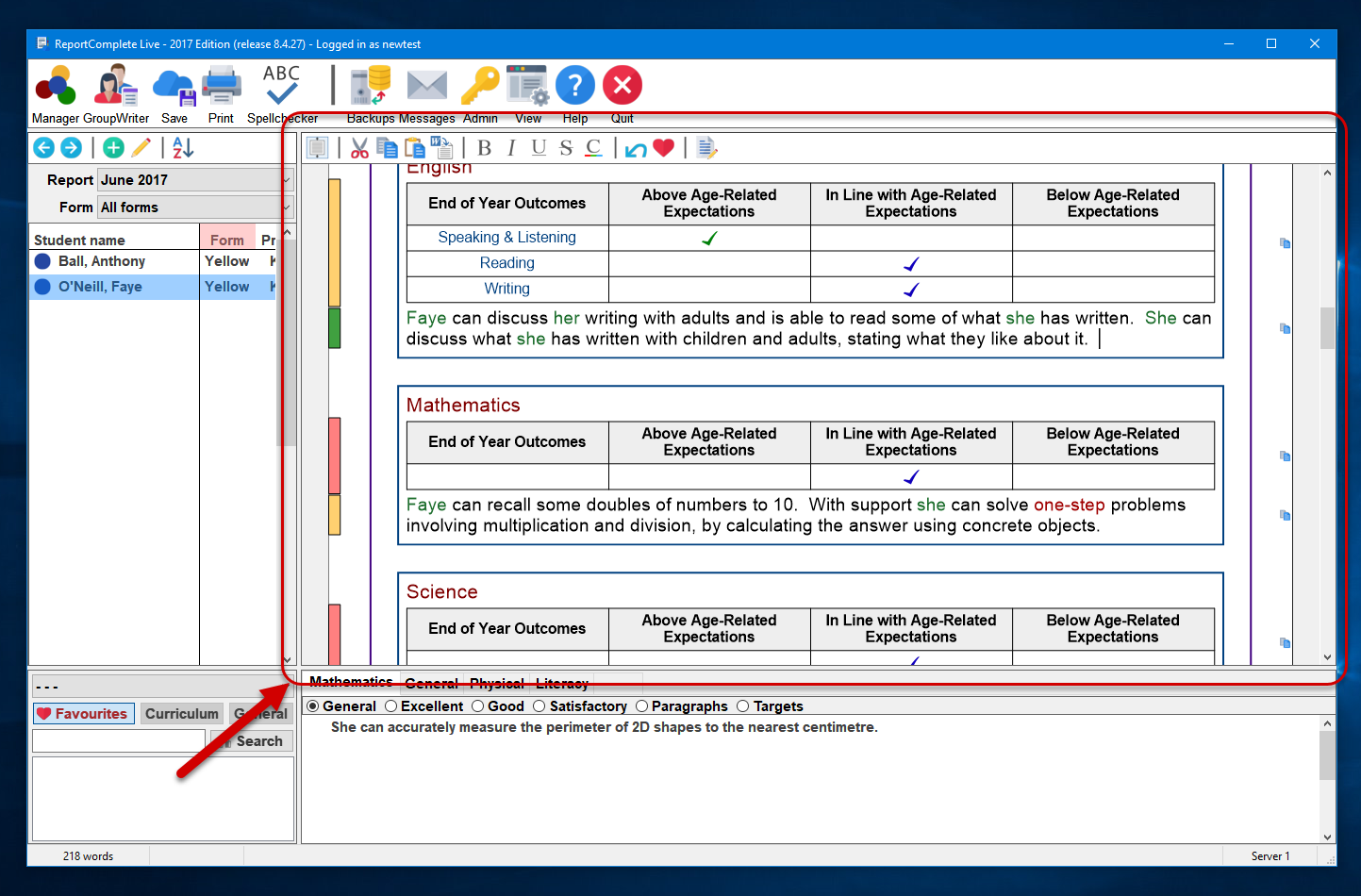The width and height of the screenshot is (1361, 896).
Task: Open the Backups database icon
Action: (x=371, y=86)
